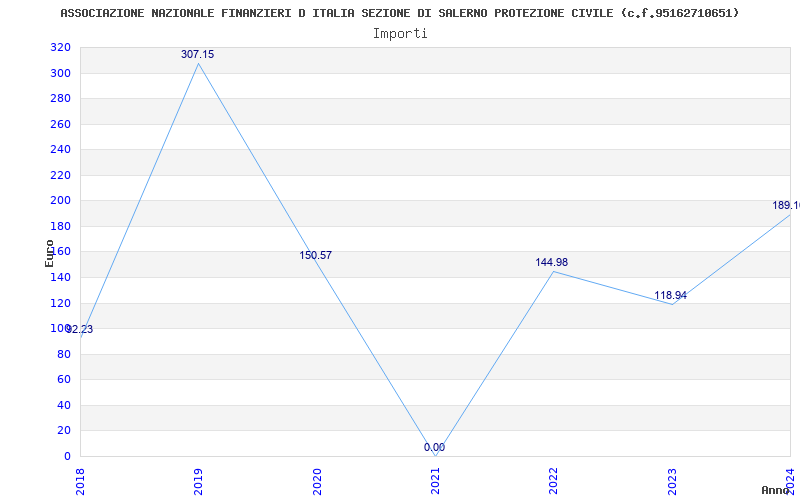Click the 40 y-axis tick label
Image resolution: width=800 pixels, height=500 pixels.
pyautogui.click(x=64, y=405)
